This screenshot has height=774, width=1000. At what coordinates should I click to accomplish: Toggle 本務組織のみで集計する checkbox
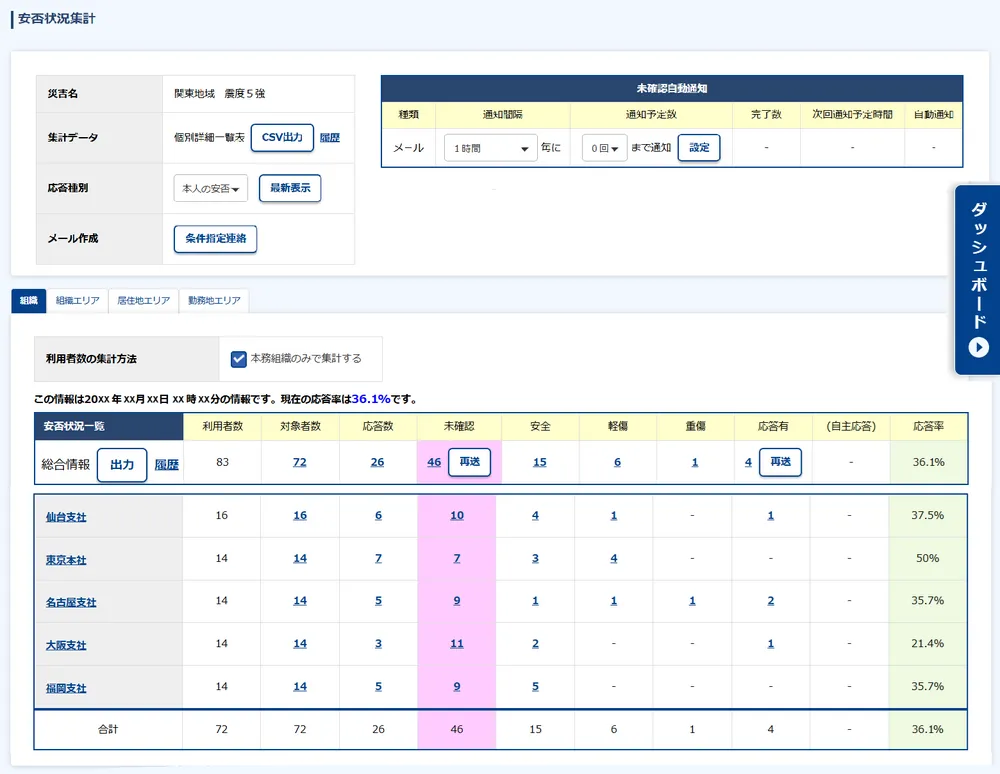[x=239, y=358]
